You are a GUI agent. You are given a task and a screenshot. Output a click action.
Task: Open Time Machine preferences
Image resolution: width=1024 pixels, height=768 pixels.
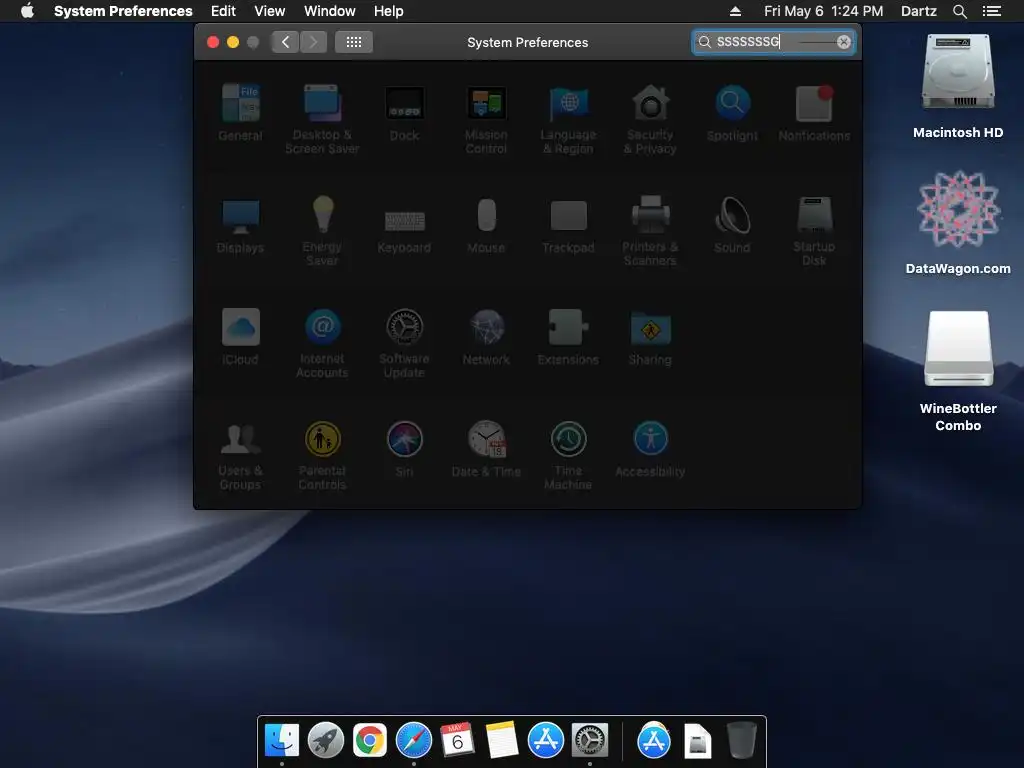pyautogui.click(x=568, y=455)
